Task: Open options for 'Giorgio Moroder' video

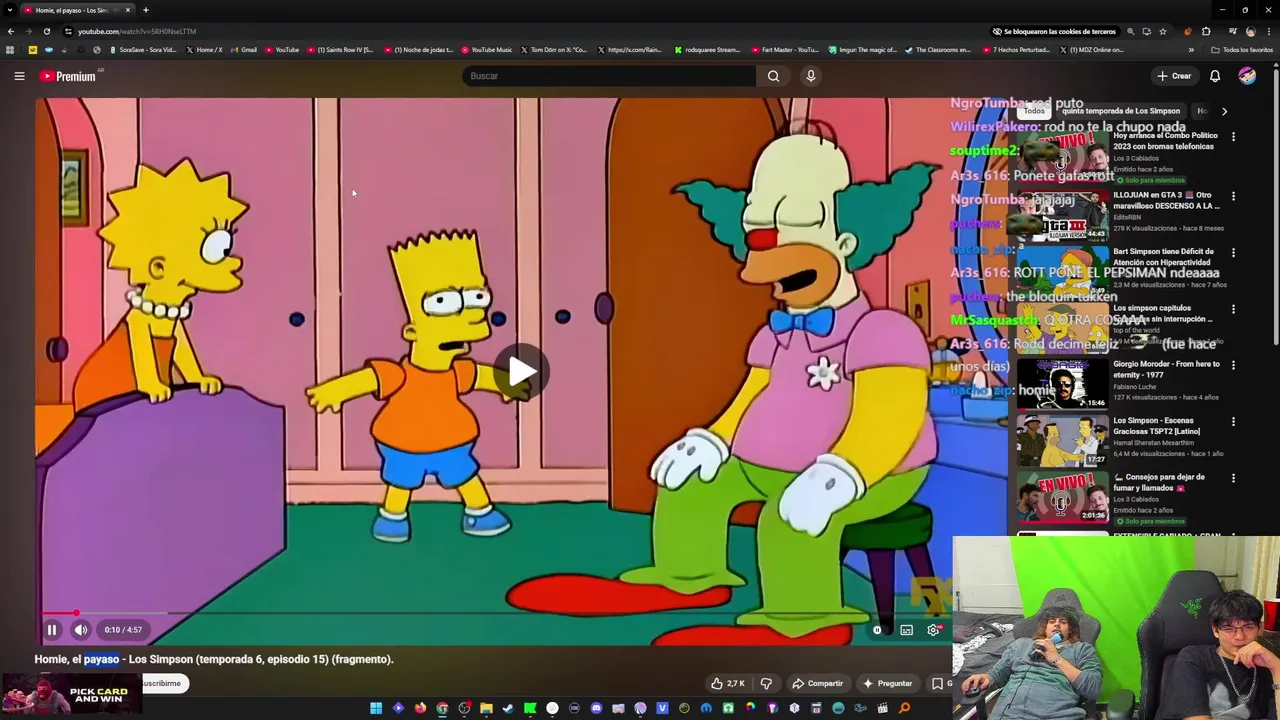Action: click(x=1233, y=366)
